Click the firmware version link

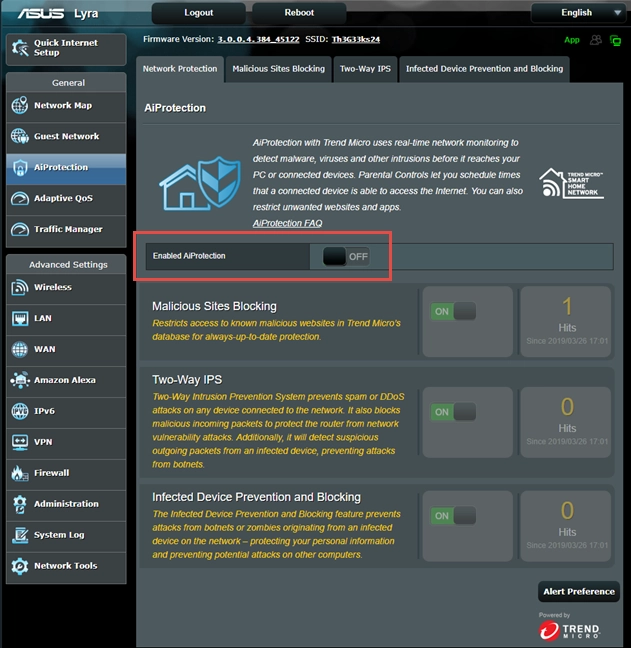258,39
